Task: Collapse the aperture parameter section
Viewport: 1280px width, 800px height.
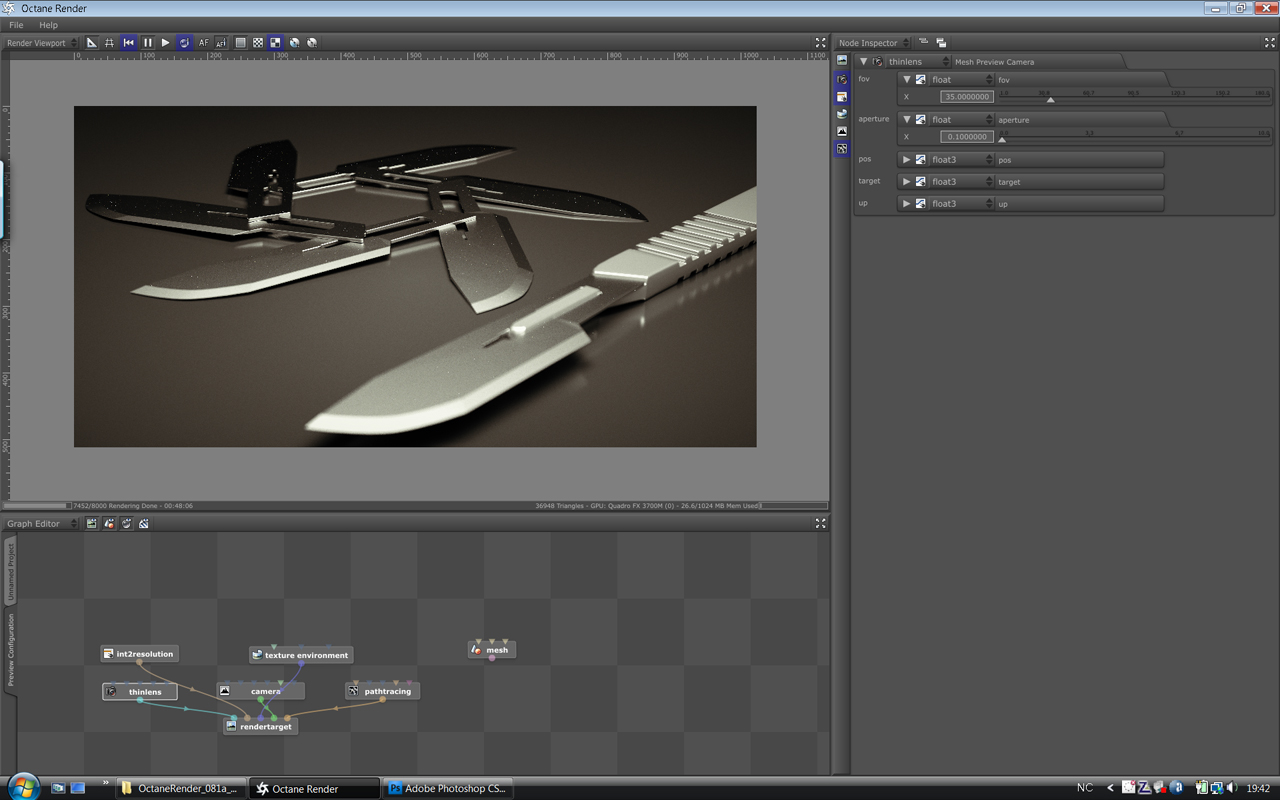Action: coord(907,120)
